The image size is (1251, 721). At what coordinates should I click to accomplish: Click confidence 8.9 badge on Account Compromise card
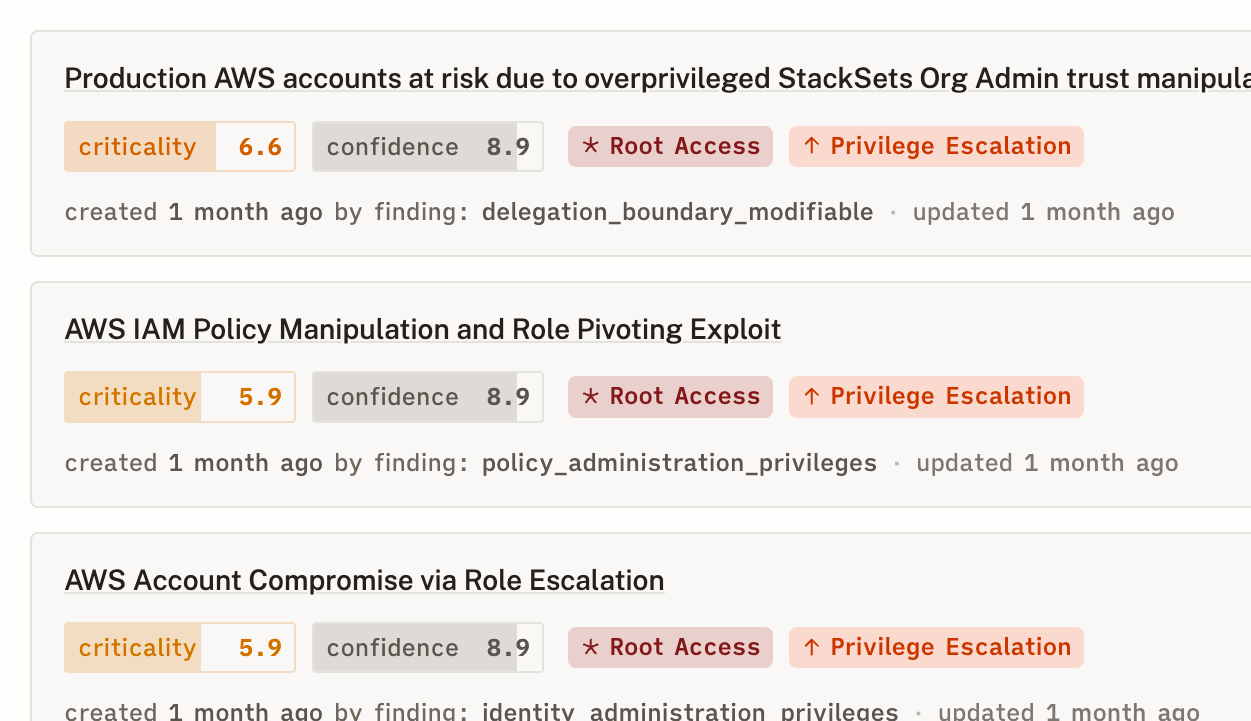coord(427,648)
